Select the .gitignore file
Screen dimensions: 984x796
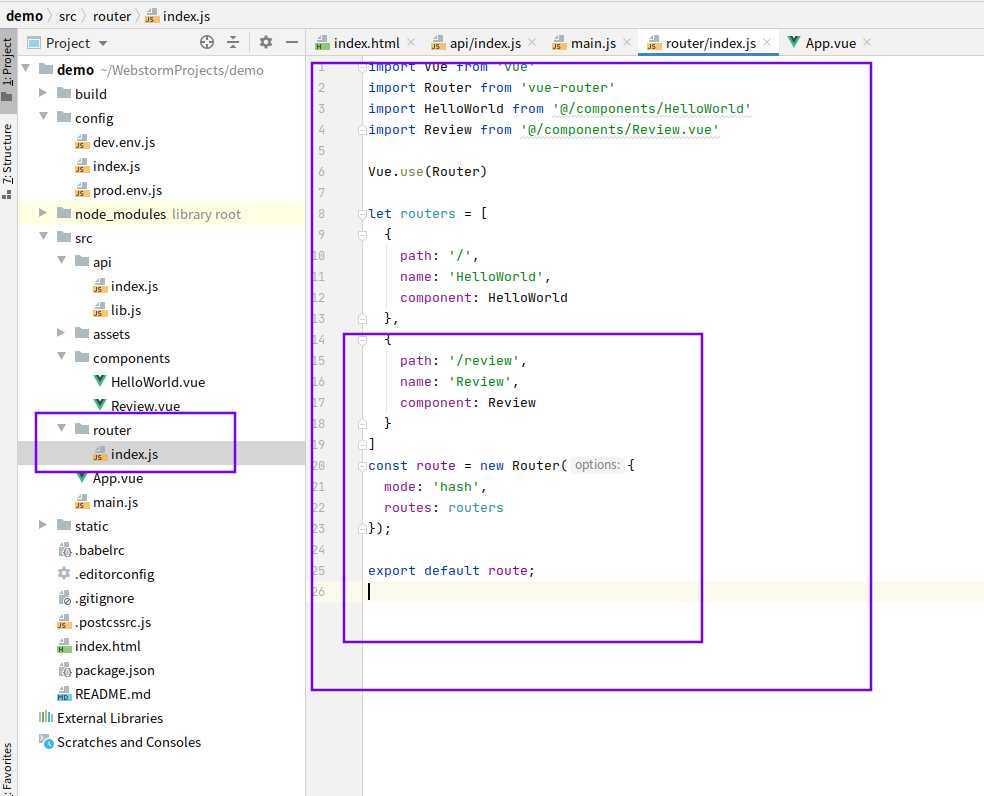(x=104, y=598)
